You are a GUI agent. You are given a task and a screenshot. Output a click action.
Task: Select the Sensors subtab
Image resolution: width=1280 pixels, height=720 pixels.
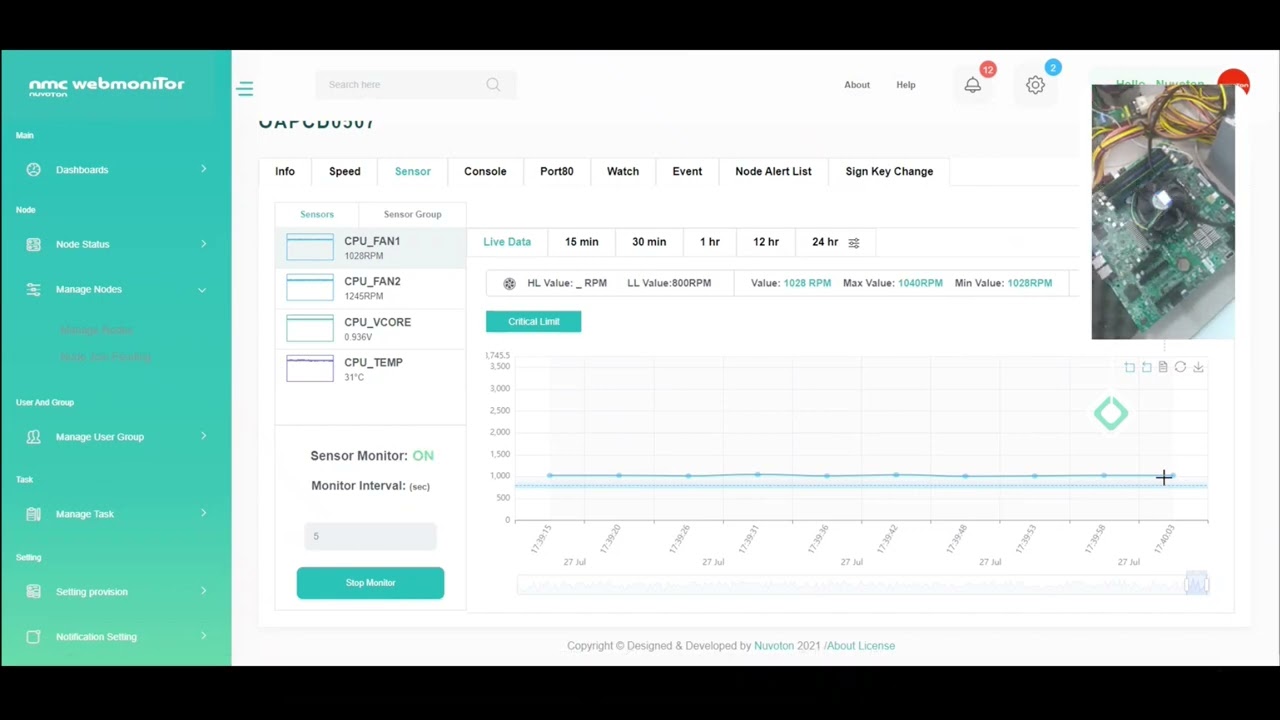(317, 214)
